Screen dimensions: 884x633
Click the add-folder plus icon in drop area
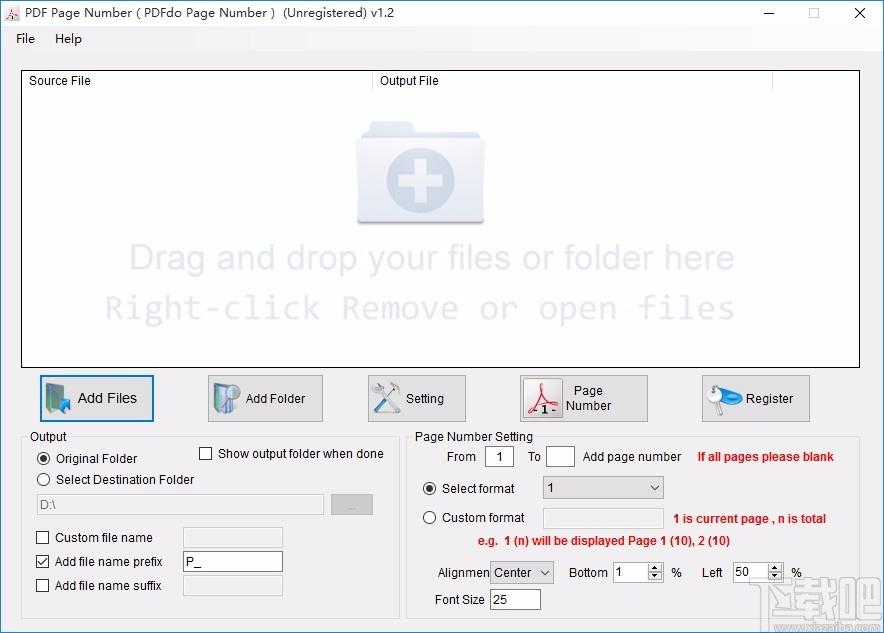[x=421, y=174]
